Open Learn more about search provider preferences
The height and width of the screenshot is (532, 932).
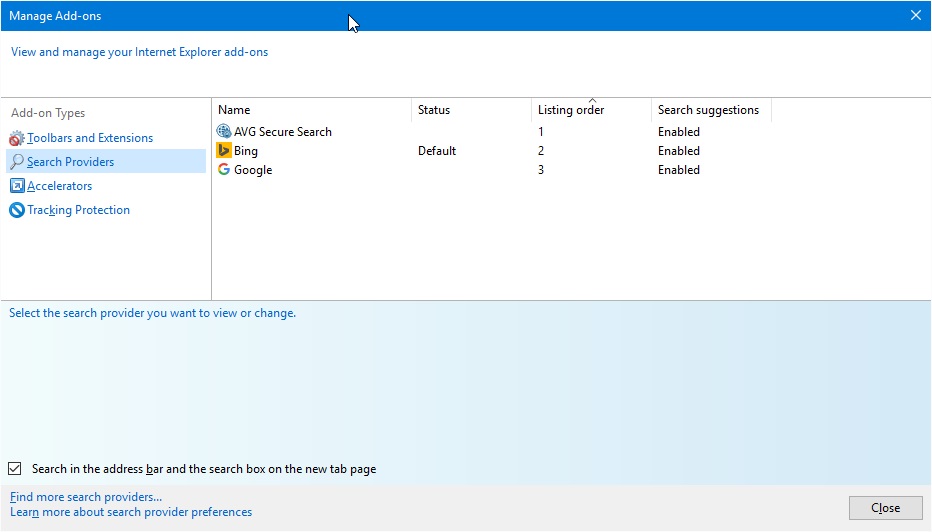(131, 512)
